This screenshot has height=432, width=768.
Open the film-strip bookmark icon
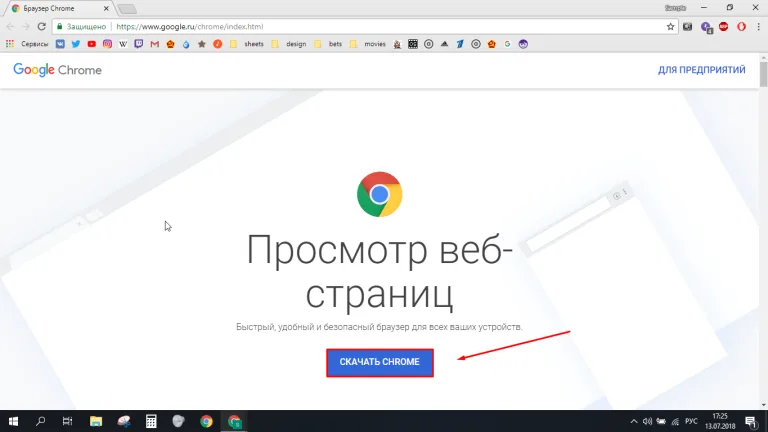pyautogui.click(x=413, y=44)
